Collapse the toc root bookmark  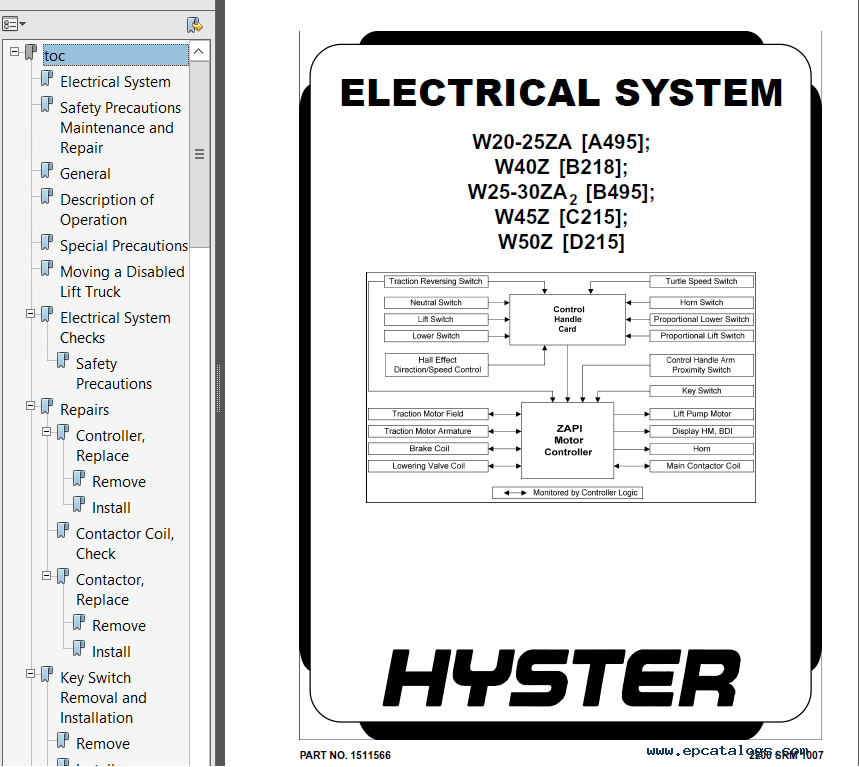click(x=15, y=51)
